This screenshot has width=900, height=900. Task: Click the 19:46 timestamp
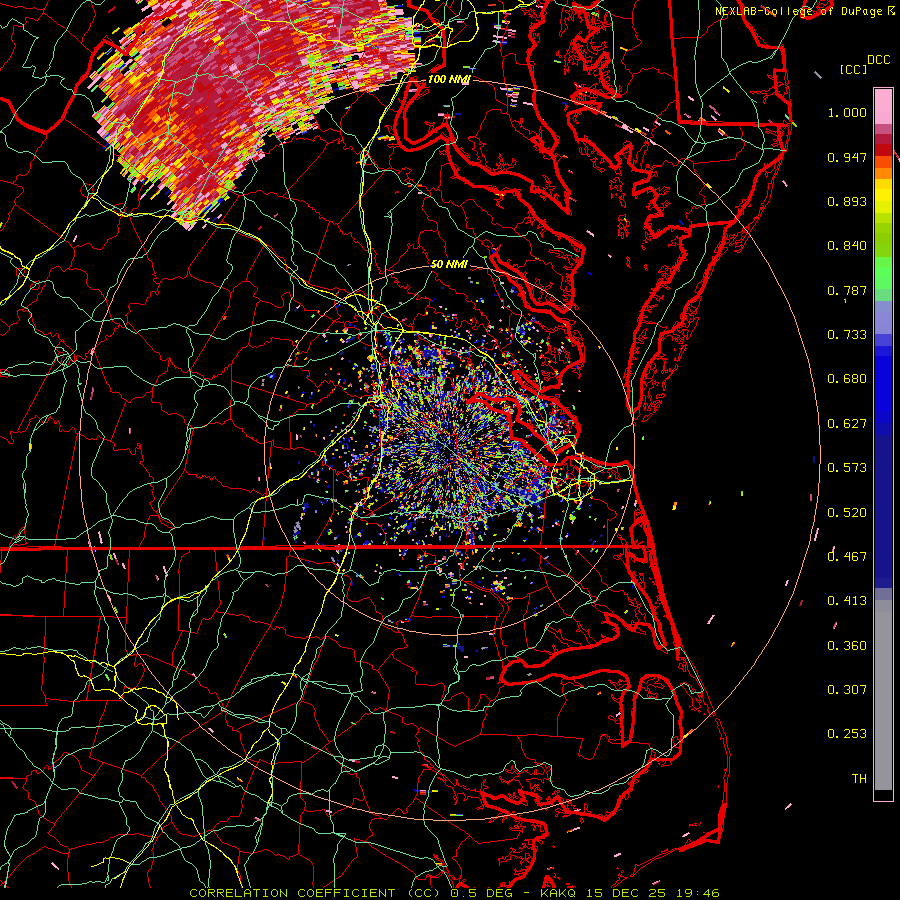(697, 893)
